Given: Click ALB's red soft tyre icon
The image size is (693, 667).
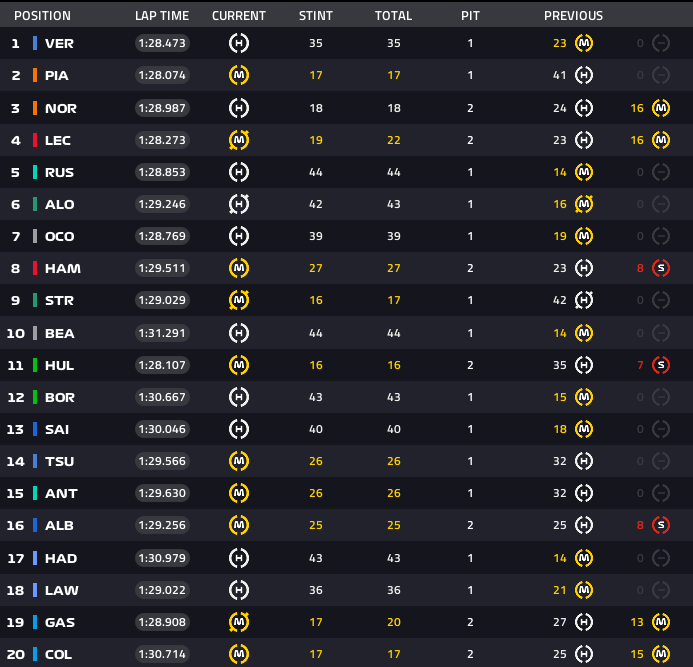Looking at the screenshot, I should point(660,525).
